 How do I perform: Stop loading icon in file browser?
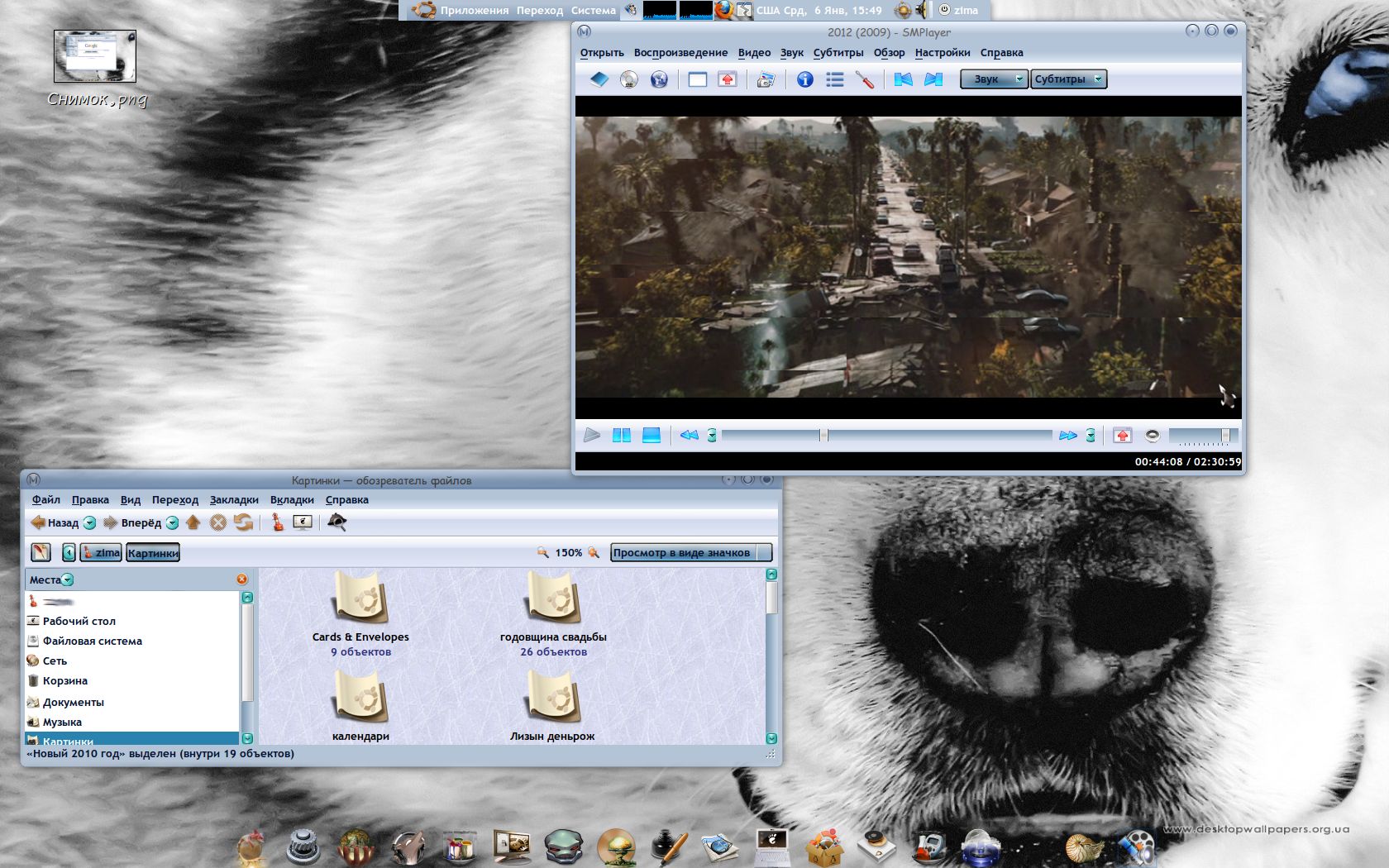click(x=217, y=522)
